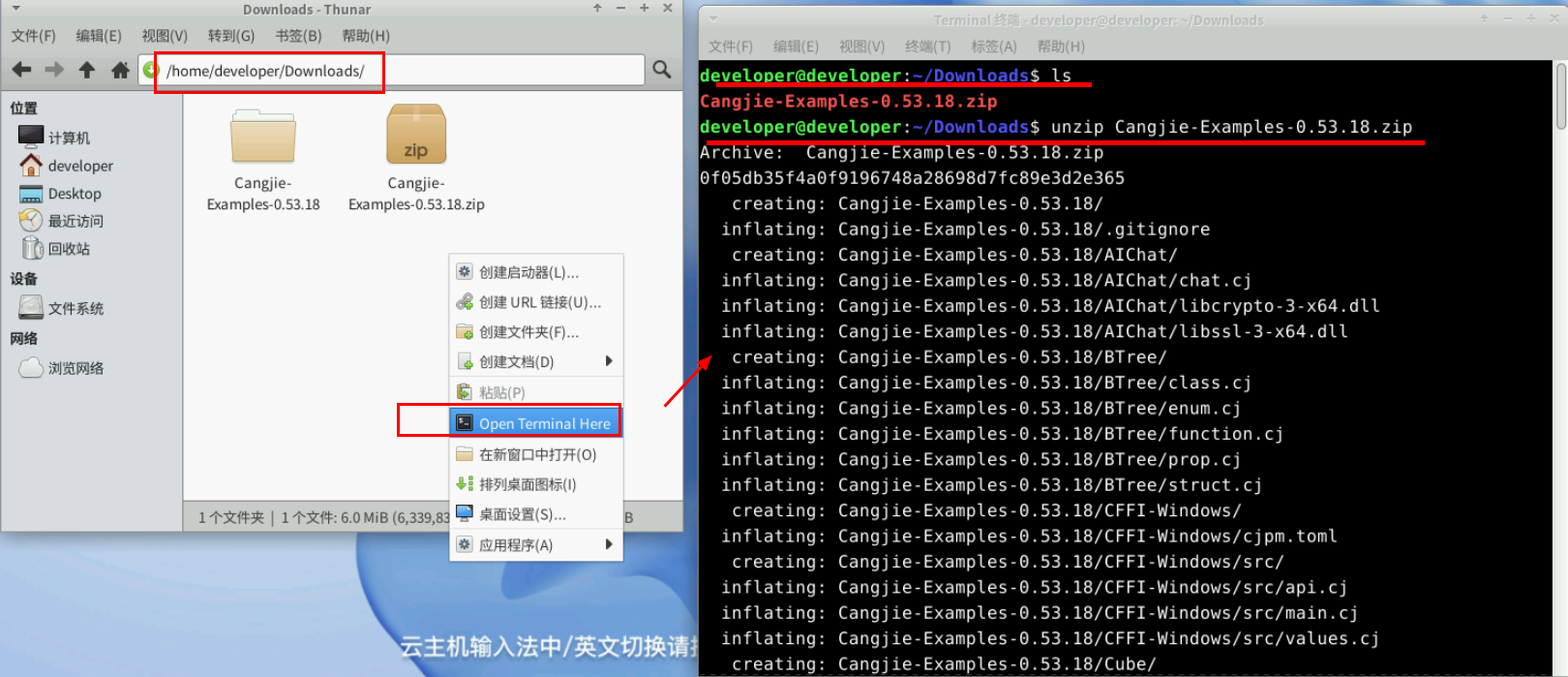Open Thunar 文件(F) menu
This screenshot has width=1568, height=677.
pyautogui.click(x=34, y=36)
